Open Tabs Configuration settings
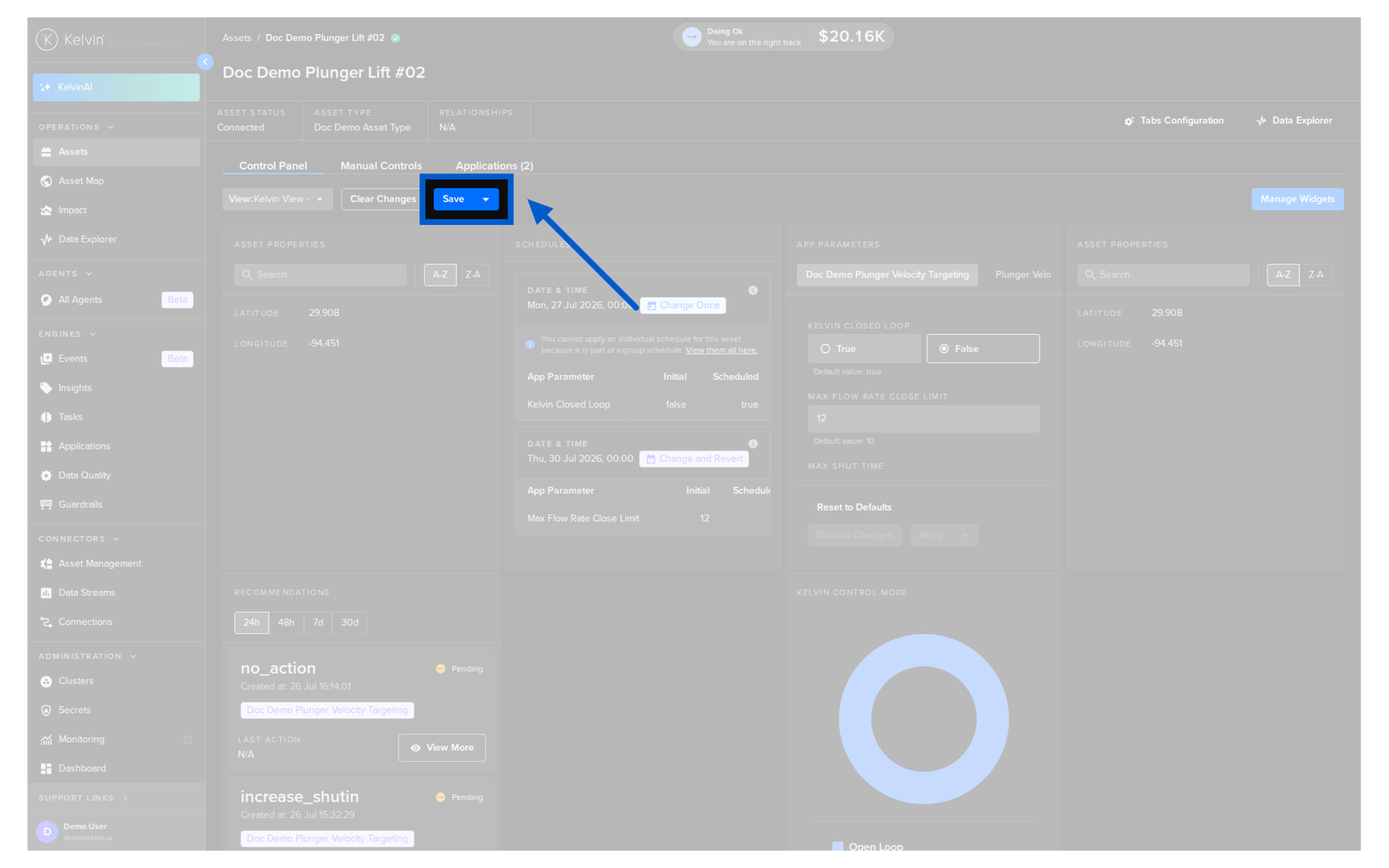The width and height of the screenshot is (1389, 868). (1174, 121)
